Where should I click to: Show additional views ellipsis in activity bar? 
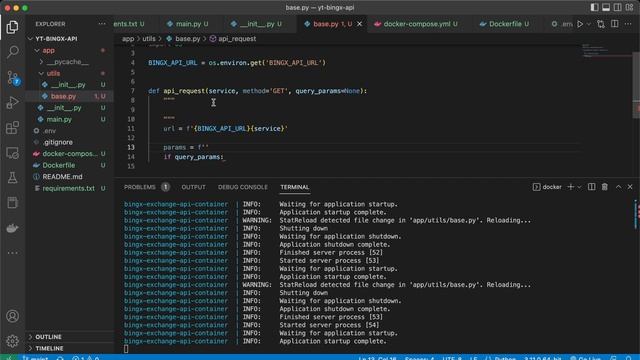(12, 253)
